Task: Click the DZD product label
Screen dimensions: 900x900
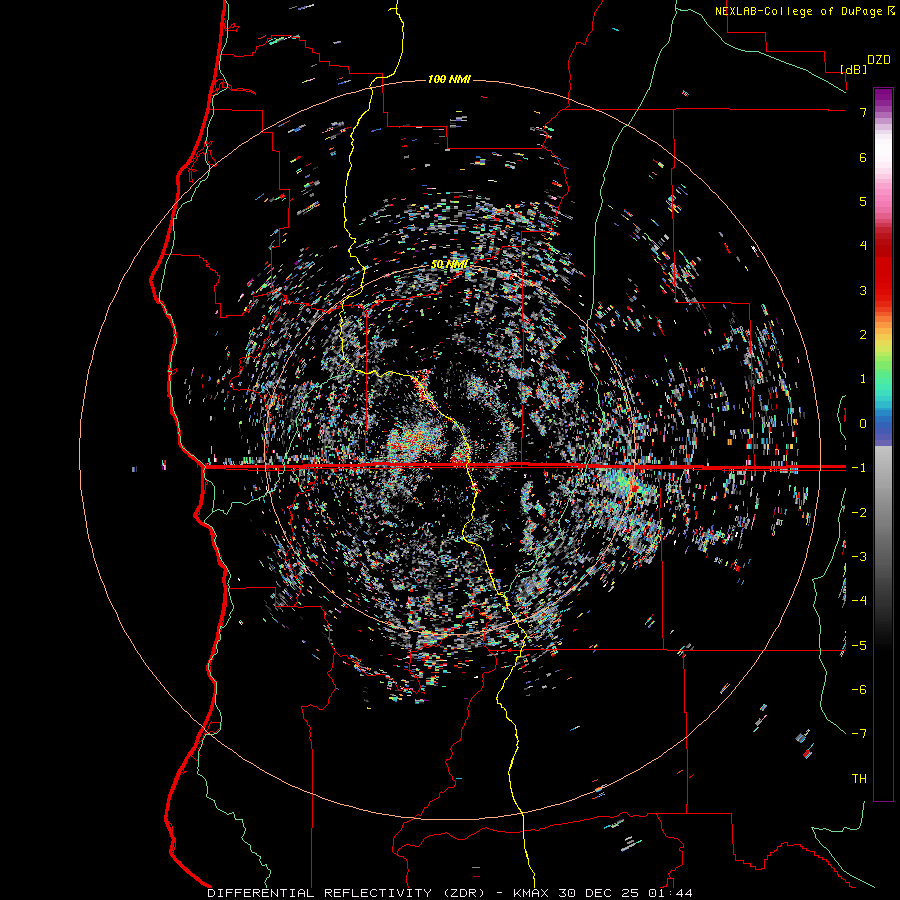Action: pos(878,60)
